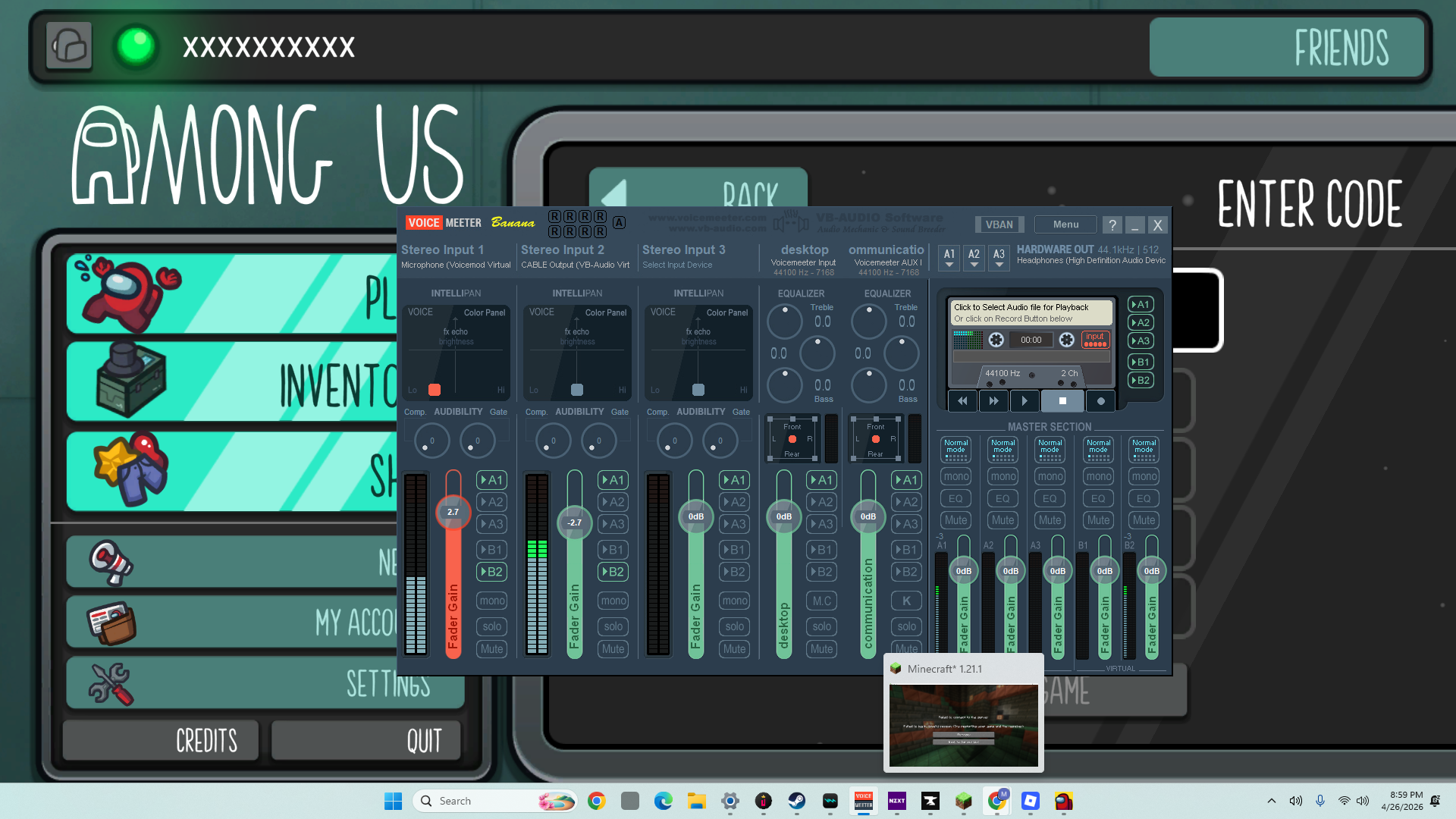Click the desktop strip fader knob
This screenshot has height=819, width=1456.
click(x=783, y=516)
